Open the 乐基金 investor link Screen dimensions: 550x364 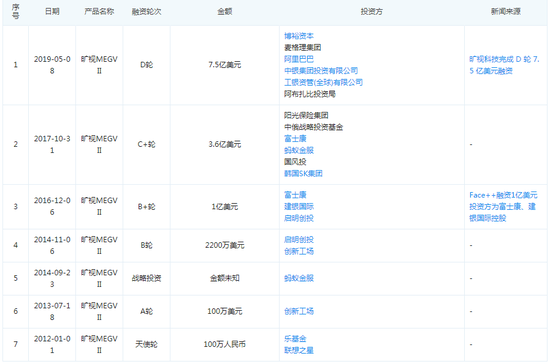pyautogui.click(x=295, y=338)
